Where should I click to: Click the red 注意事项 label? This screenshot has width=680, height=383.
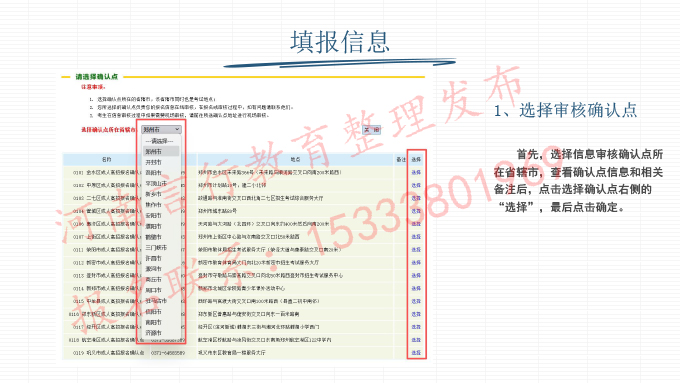93,87
